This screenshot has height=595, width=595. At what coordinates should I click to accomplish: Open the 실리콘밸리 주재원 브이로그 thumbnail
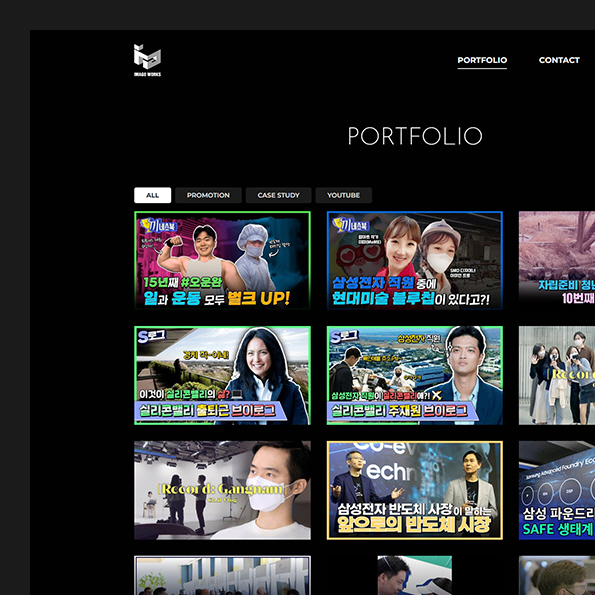pyautogui.click(x=415, y=375)
